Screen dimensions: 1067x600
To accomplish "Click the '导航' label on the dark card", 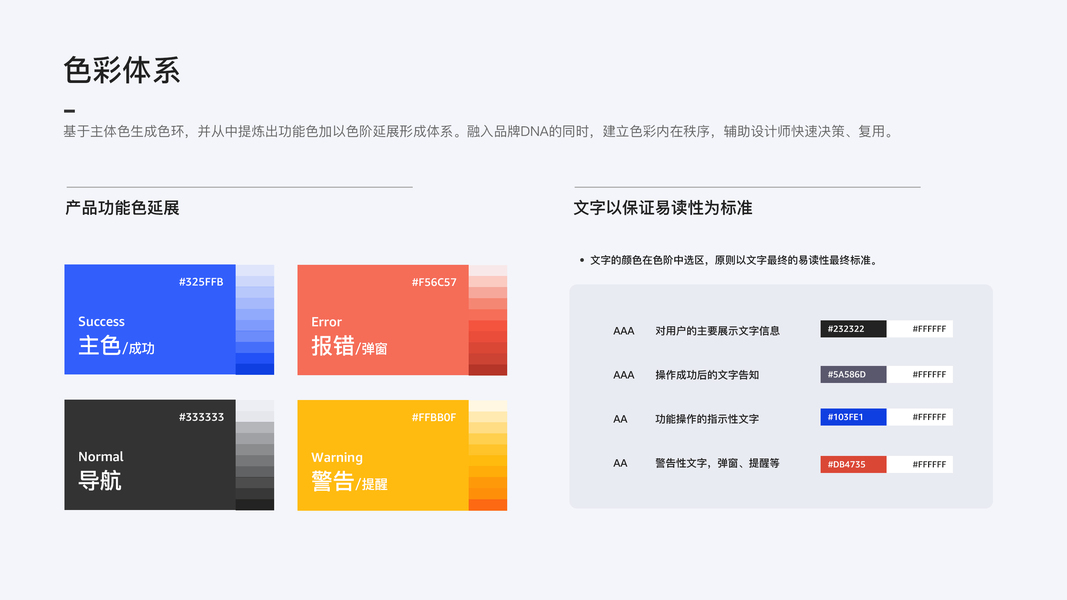I will pos(100,481).
